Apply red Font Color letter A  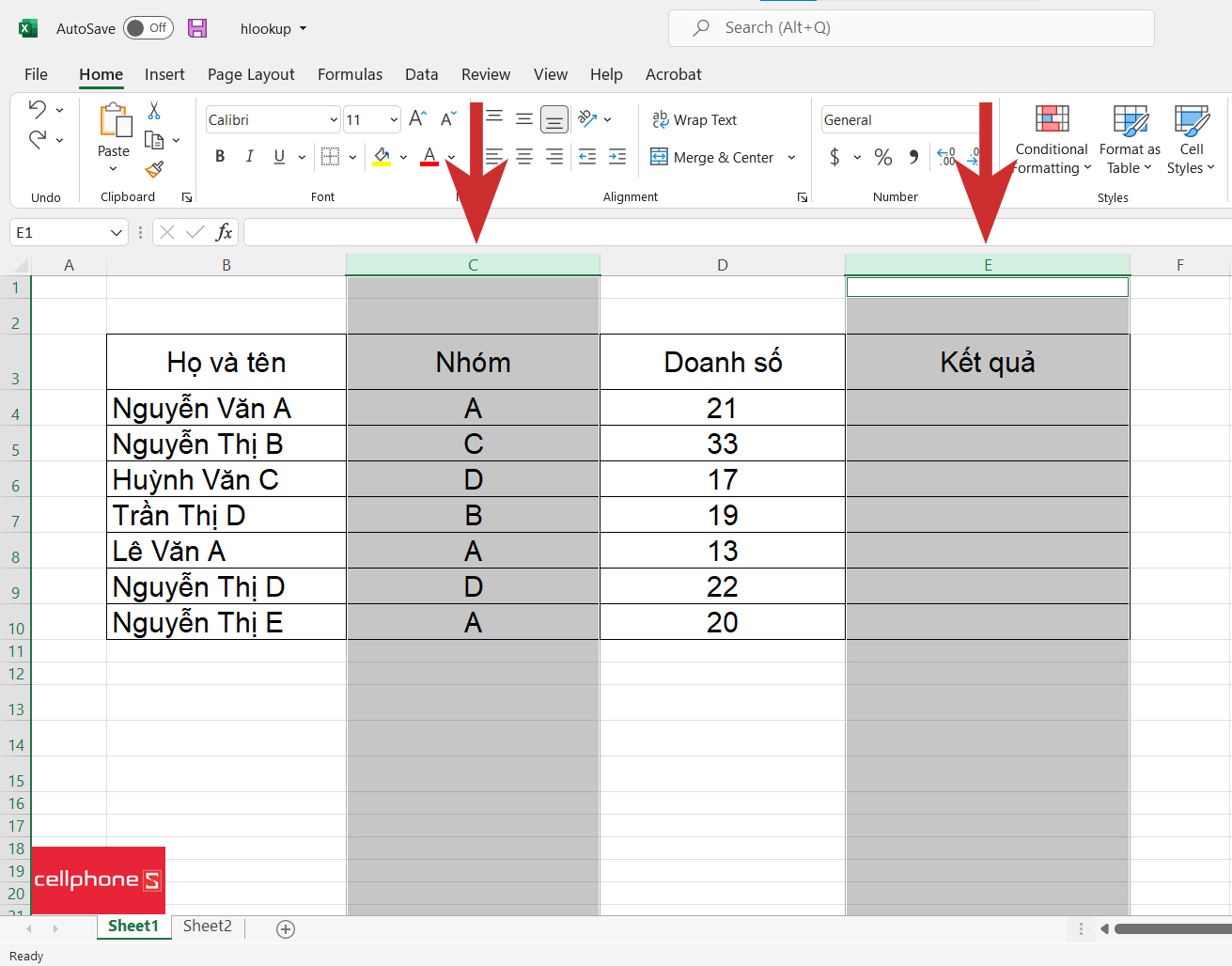pyautogui.click(x=429, y=157)
